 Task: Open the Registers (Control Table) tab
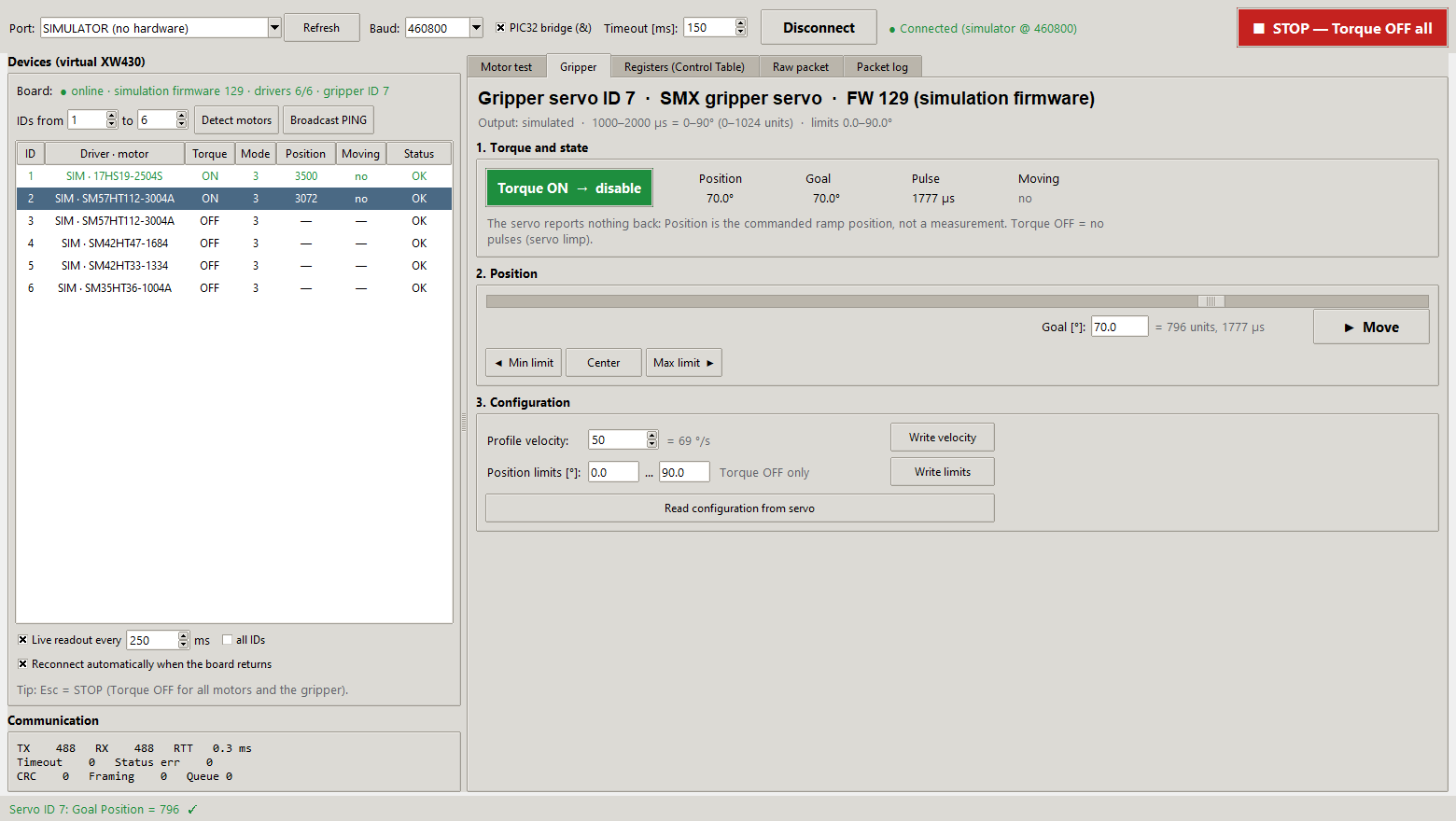pyautogui.click(x=684, y=67)
